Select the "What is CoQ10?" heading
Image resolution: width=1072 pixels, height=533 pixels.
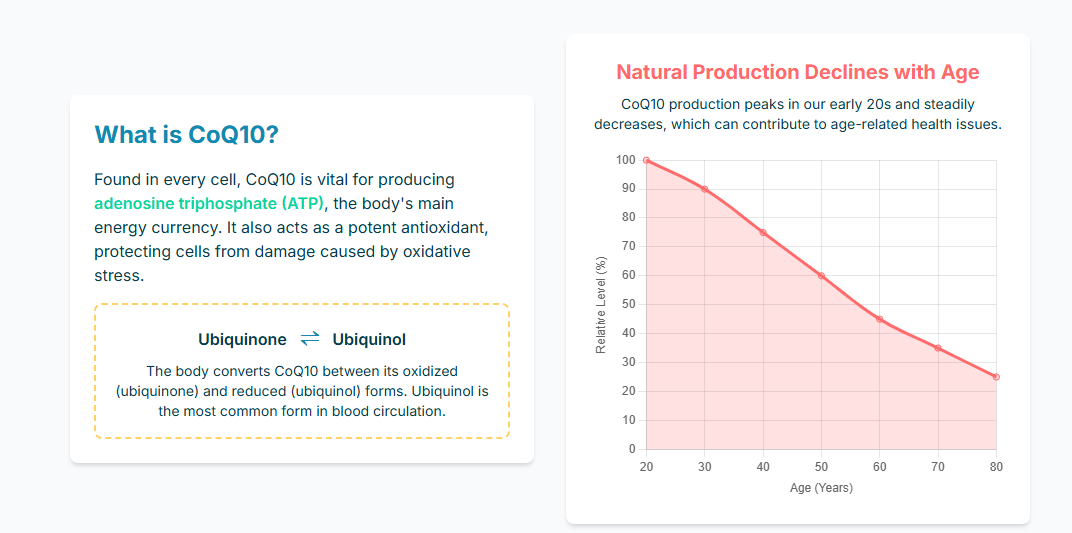tap(186, 135)
